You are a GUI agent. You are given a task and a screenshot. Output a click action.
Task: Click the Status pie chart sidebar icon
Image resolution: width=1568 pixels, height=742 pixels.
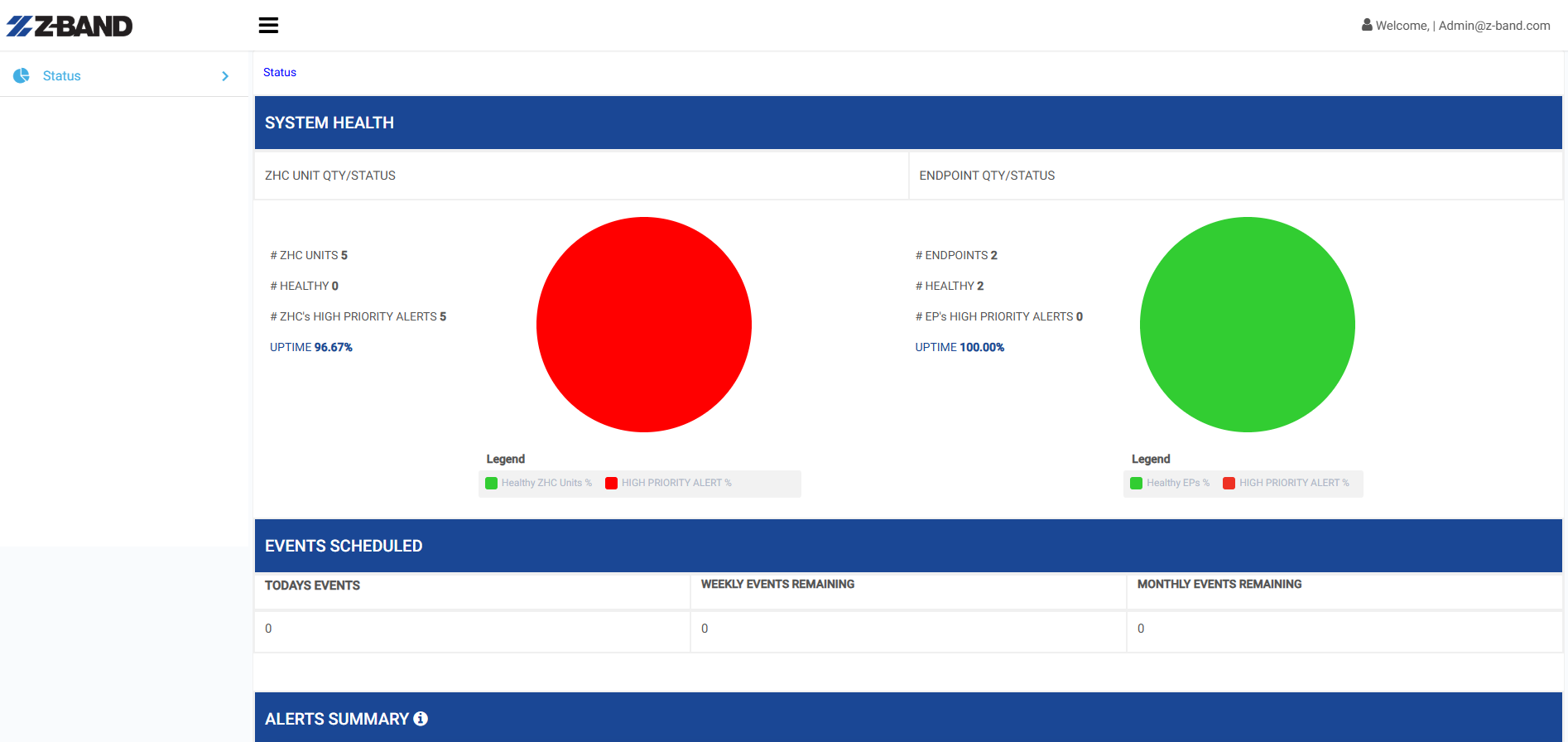(22, 75)
